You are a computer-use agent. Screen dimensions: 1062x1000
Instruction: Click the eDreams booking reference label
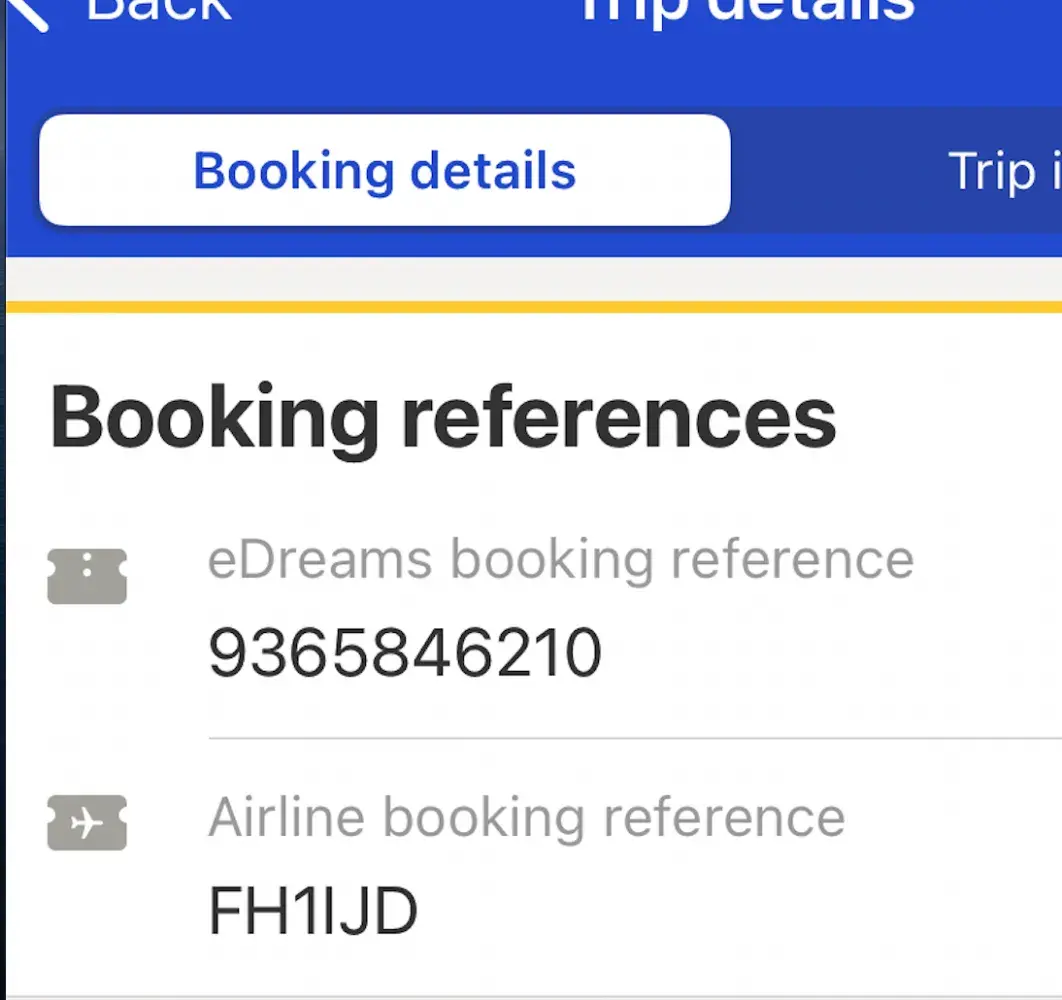pyautogui.click(x=560, y=560)
